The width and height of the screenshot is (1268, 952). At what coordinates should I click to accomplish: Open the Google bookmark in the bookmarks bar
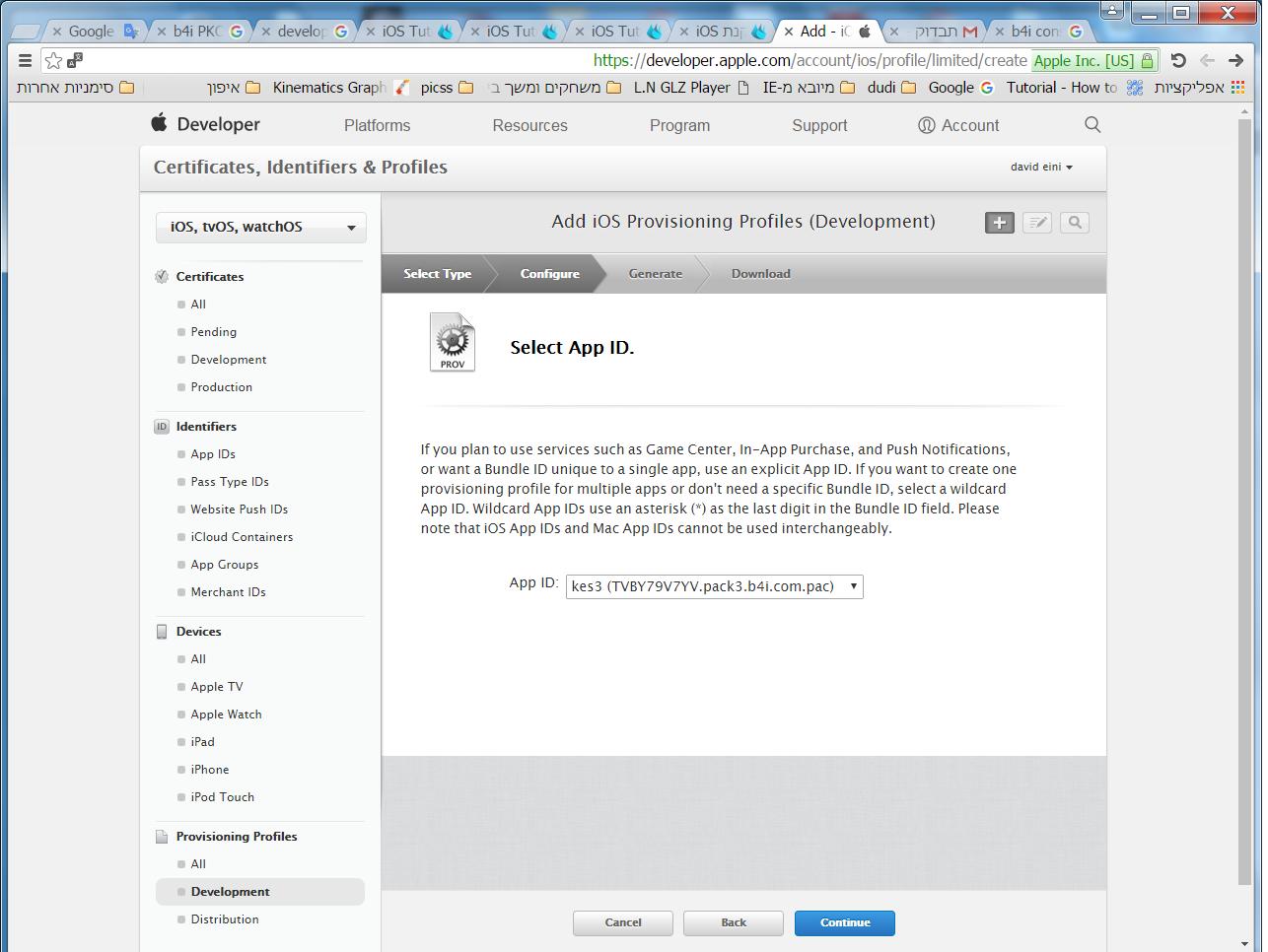point(960,88)
